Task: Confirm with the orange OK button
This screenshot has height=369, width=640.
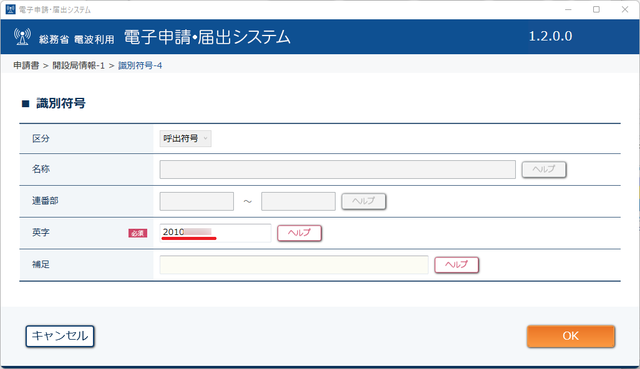Action: coord(571,336)
